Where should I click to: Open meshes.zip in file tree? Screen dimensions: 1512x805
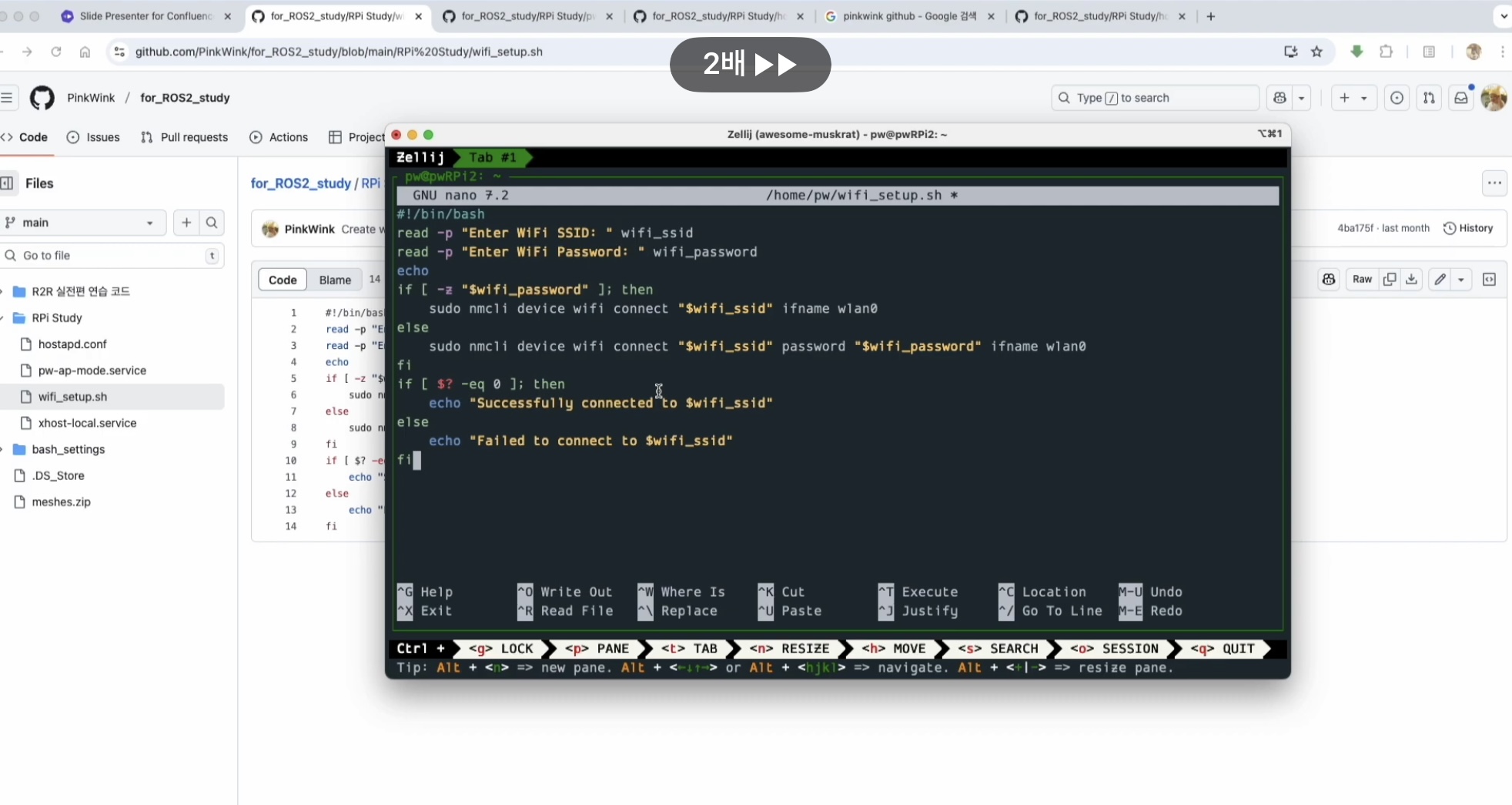point(61,502)
